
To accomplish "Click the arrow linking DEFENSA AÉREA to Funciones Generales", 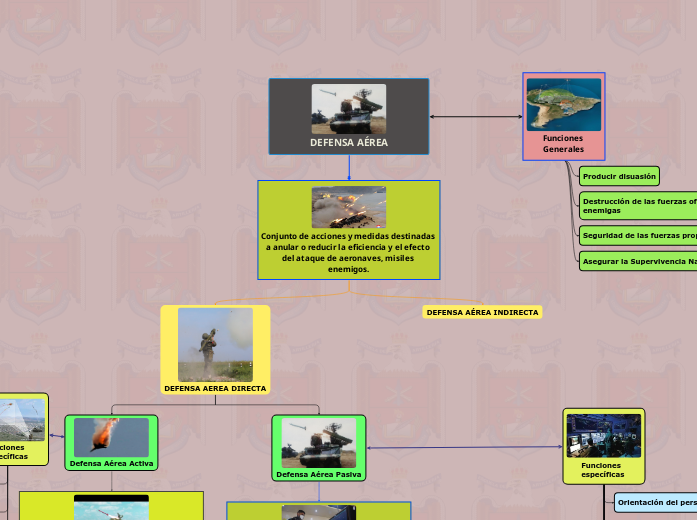I will [x=476, y=117].
